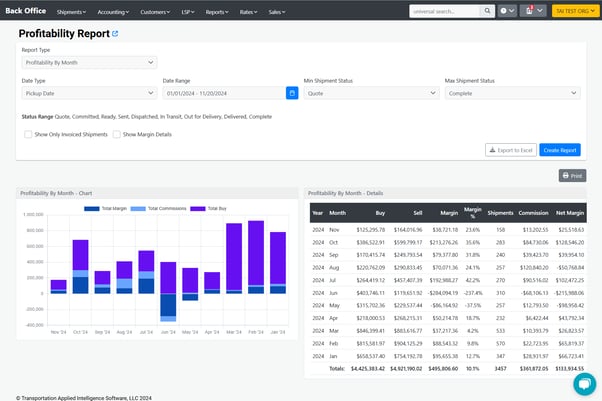Click the Print button
Image resolution: width=602 pixels, height=401 pixels.
(572, 176)
